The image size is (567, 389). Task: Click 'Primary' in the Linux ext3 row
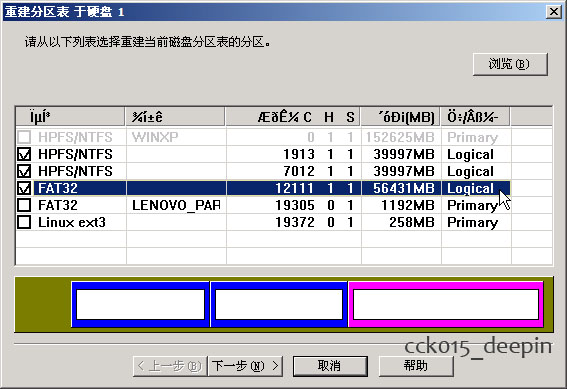point(473,222)
